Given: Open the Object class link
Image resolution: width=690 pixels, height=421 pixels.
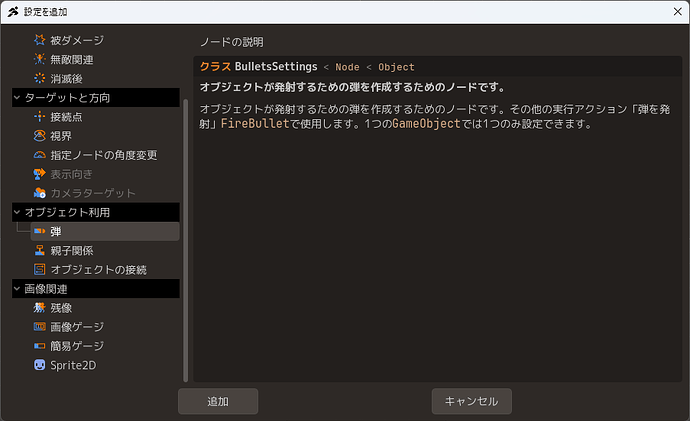Looking at the screenshot, I should pyautogui.click(x=396, y=67).
